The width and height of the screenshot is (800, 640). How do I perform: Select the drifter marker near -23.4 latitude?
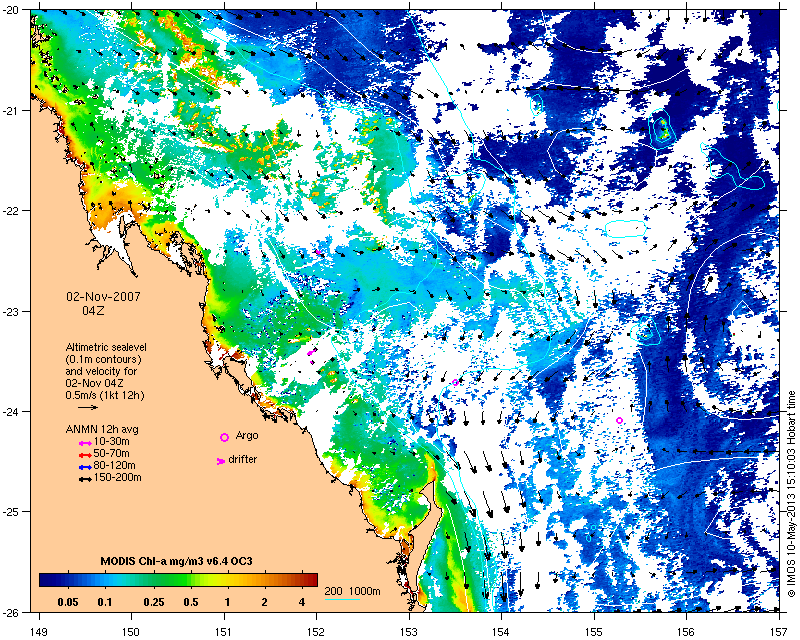pos(311,353)
